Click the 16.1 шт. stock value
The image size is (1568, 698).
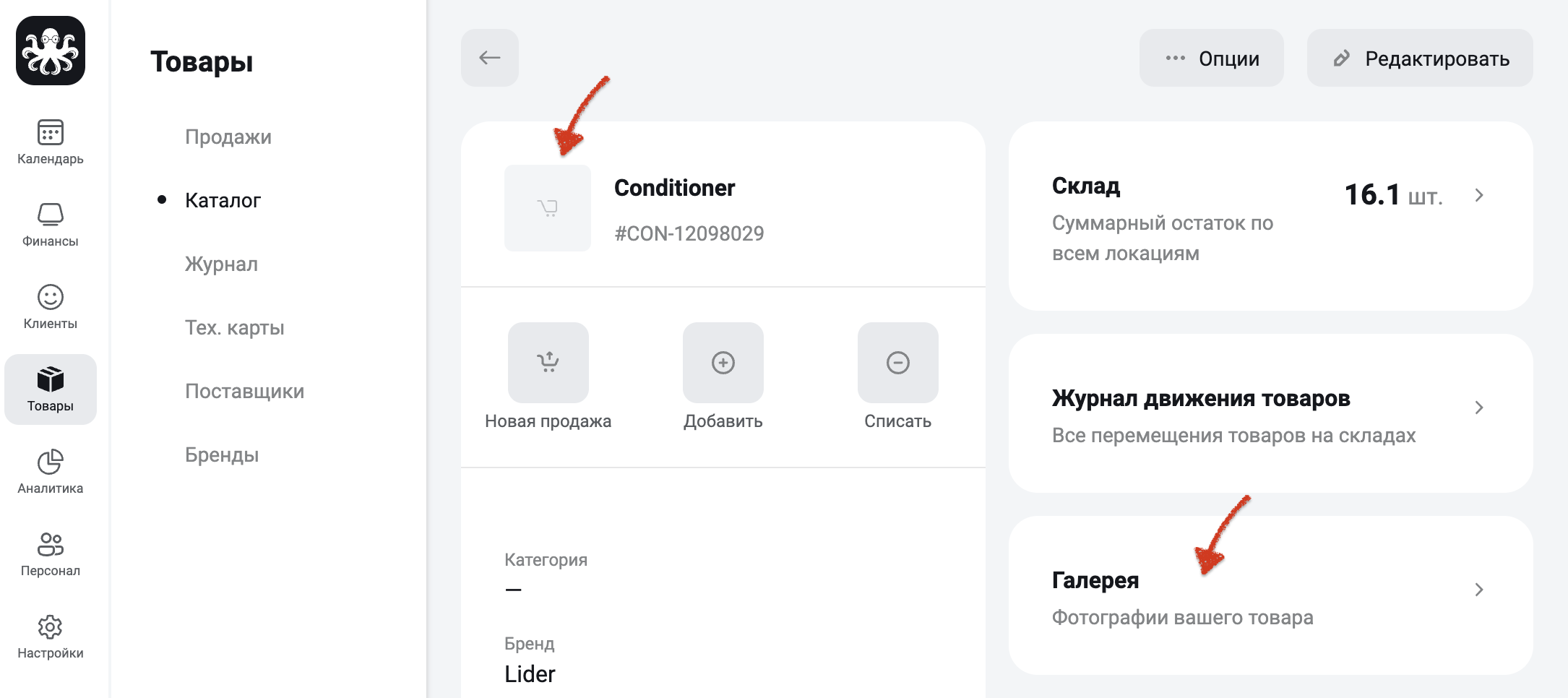coord(1394,195)
